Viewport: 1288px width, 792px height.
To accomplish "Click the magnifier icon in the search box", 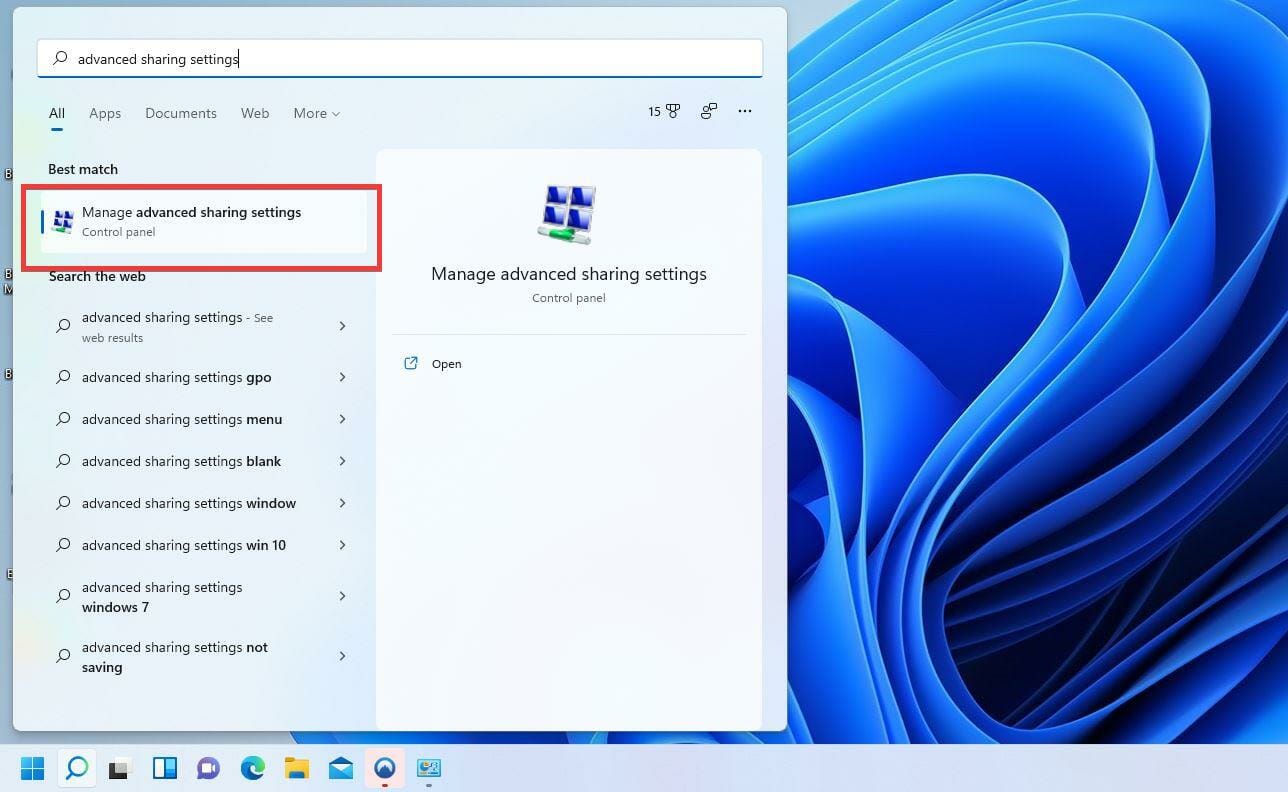I will tap(60, 59).
